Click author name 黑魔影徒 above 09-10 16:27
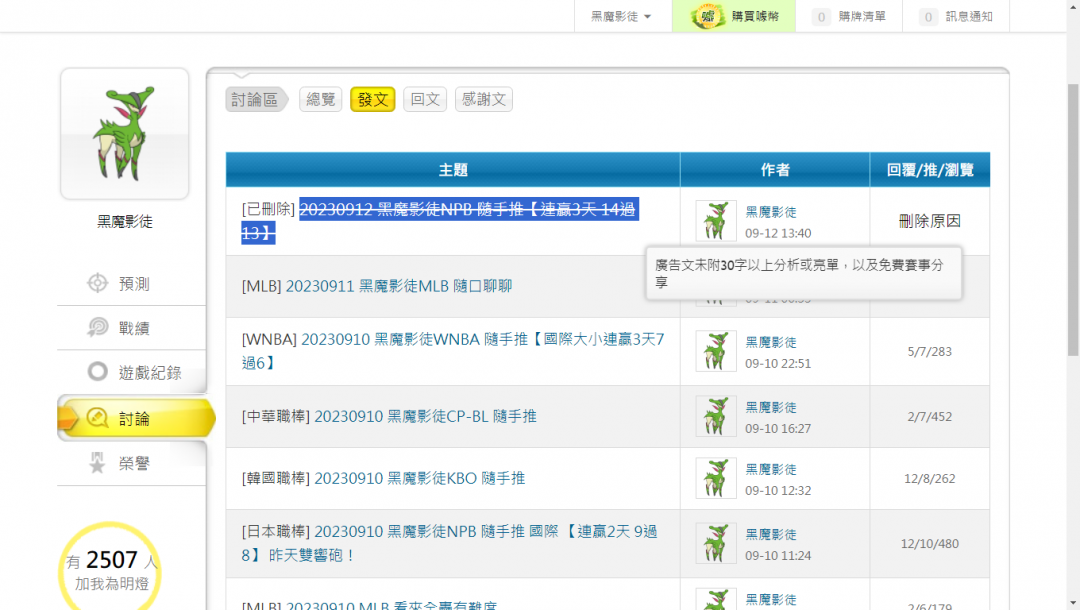Screen dimensions: 1080x610 (771, 408)
